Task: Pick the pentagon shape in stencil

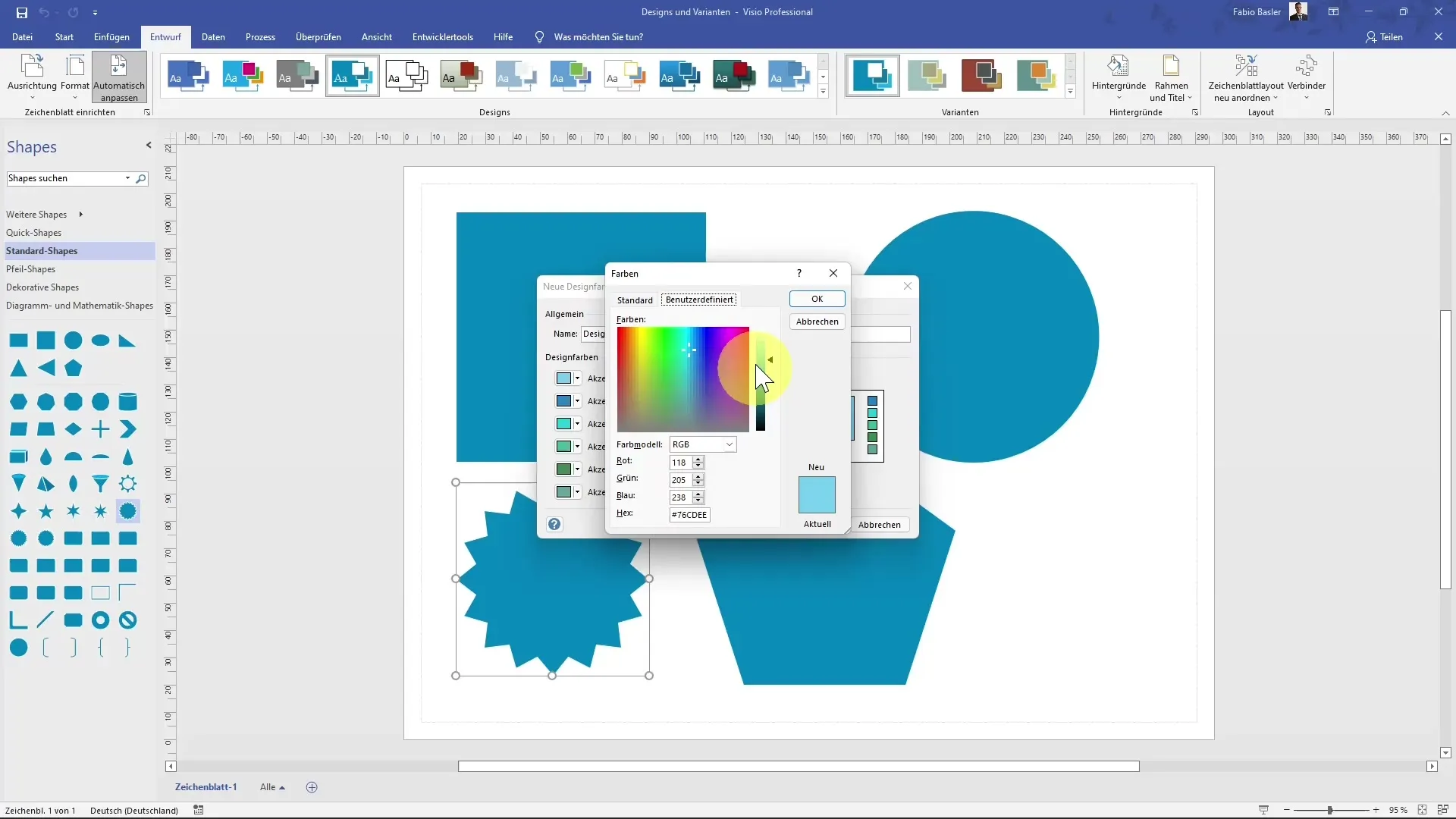Action: click(x=74, y=369)
